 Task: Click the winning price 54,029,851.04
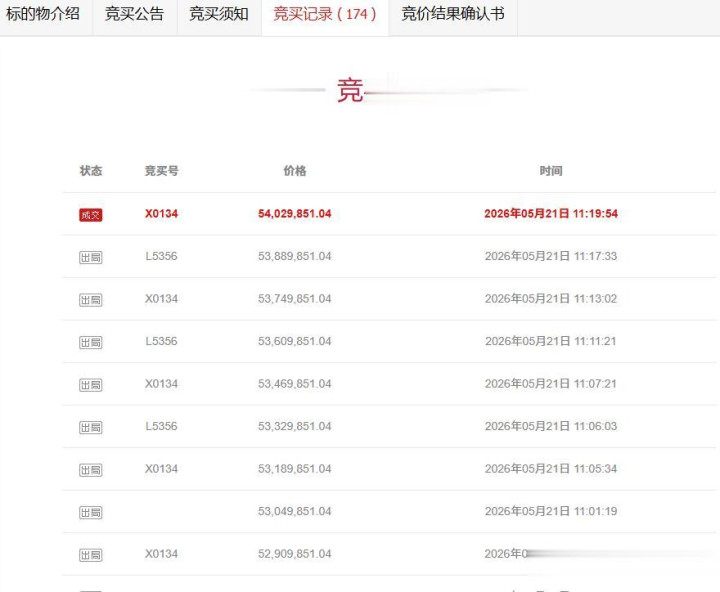(x=294, y=214)
